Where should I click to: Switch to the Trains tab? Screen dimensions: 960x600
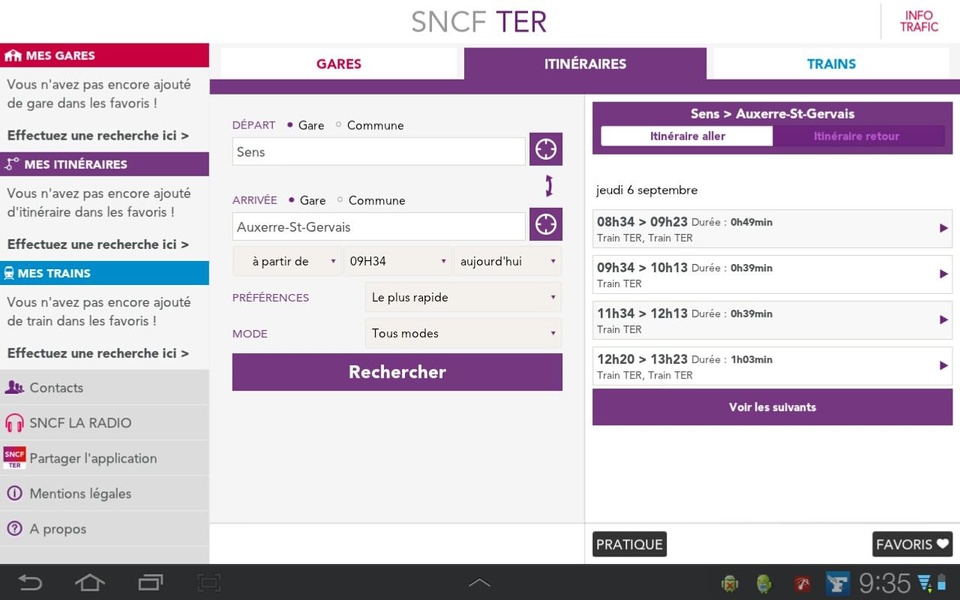(x=831, y=64)
